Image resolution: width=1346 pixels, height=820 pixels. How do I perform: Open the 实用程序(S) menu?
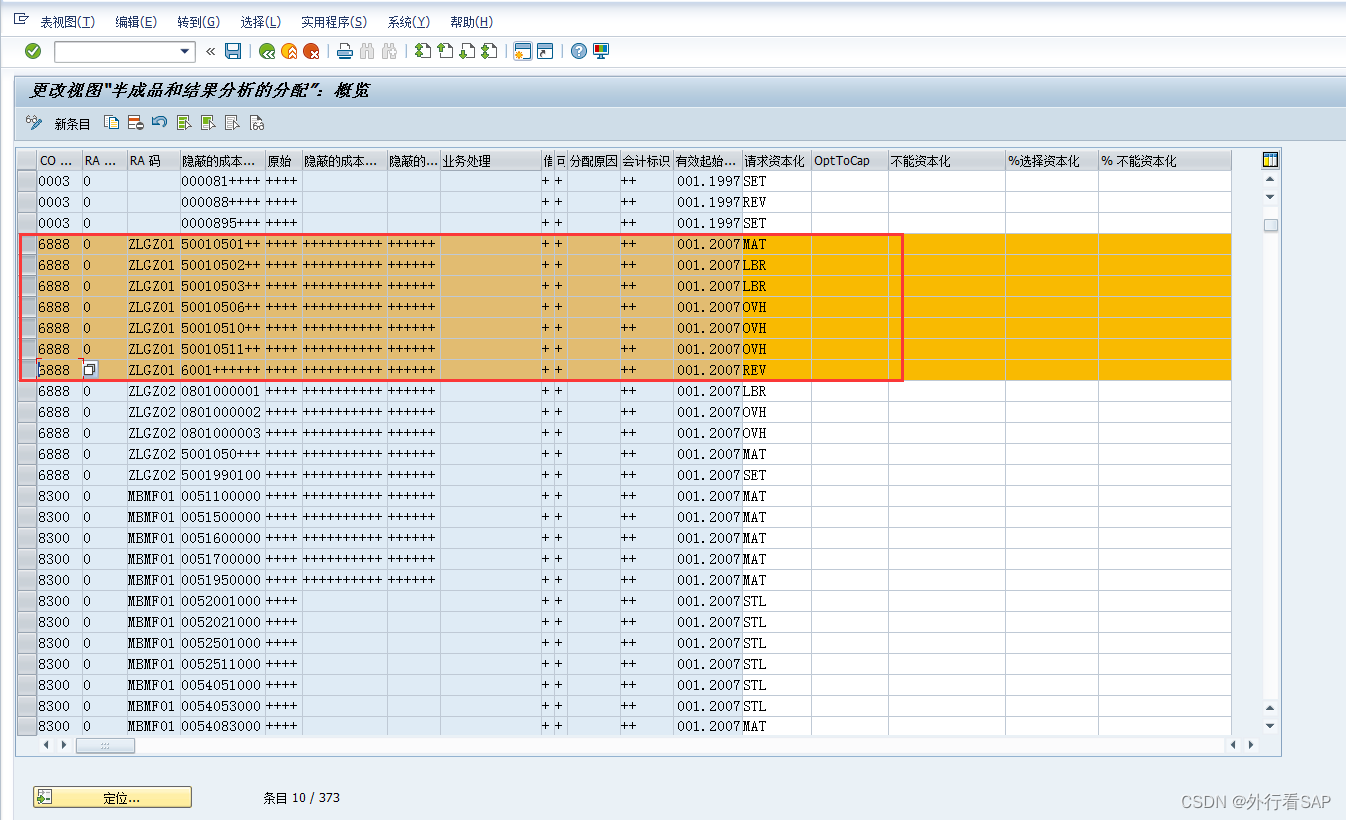334,22
